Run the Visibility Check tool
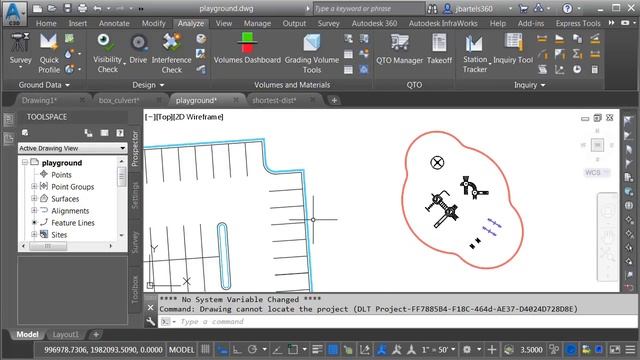640x360 pixels. pyautogui.click(x=107, y=53)
